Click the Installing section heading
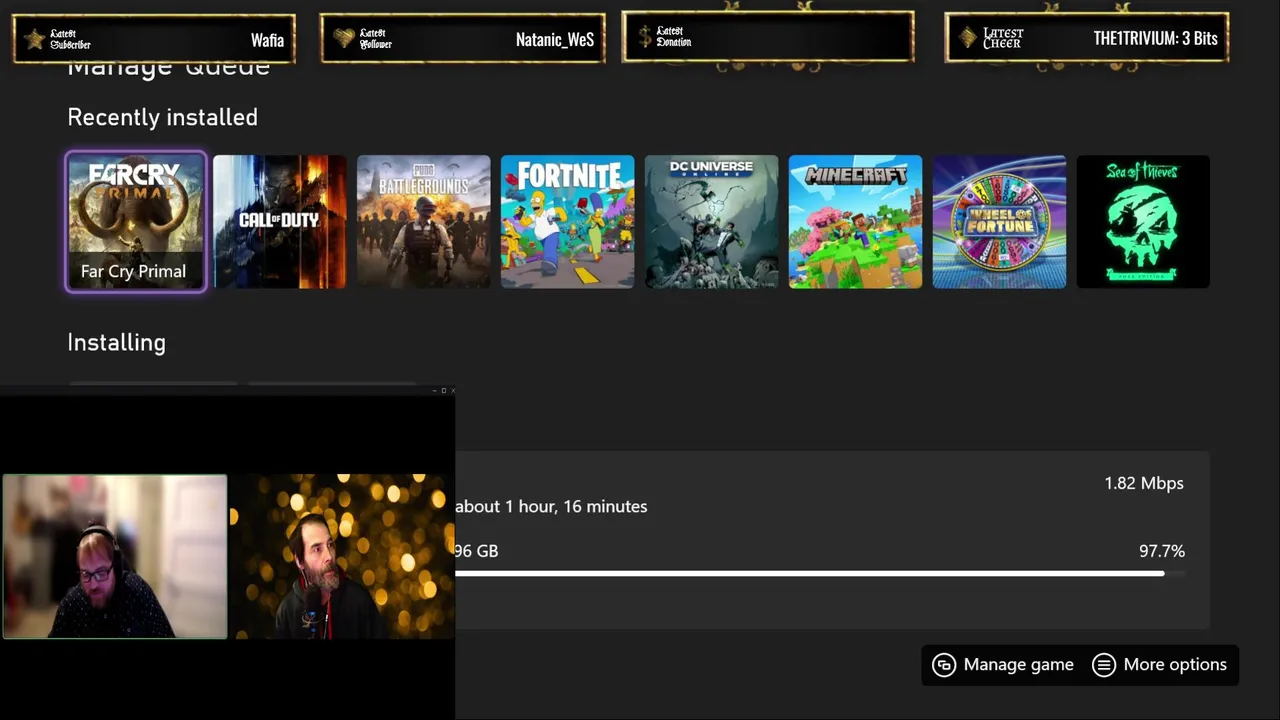The image size is (1280, 720). 116,342
